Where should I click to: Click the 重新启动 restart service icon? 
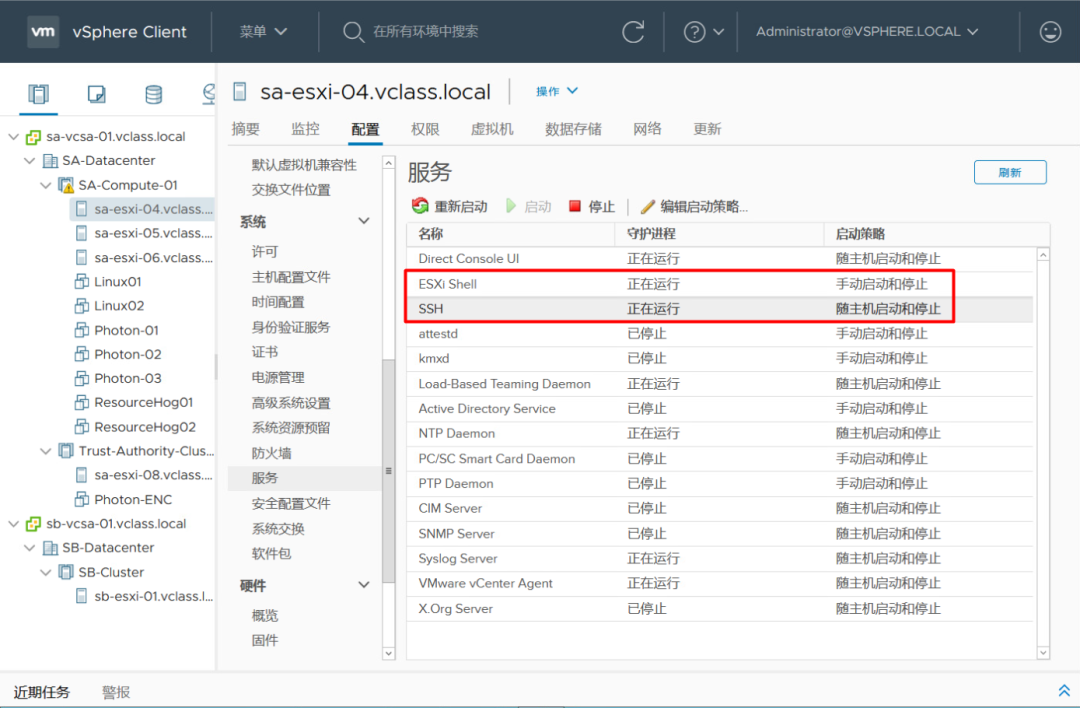pyautogui.click(x=419, y=206)
